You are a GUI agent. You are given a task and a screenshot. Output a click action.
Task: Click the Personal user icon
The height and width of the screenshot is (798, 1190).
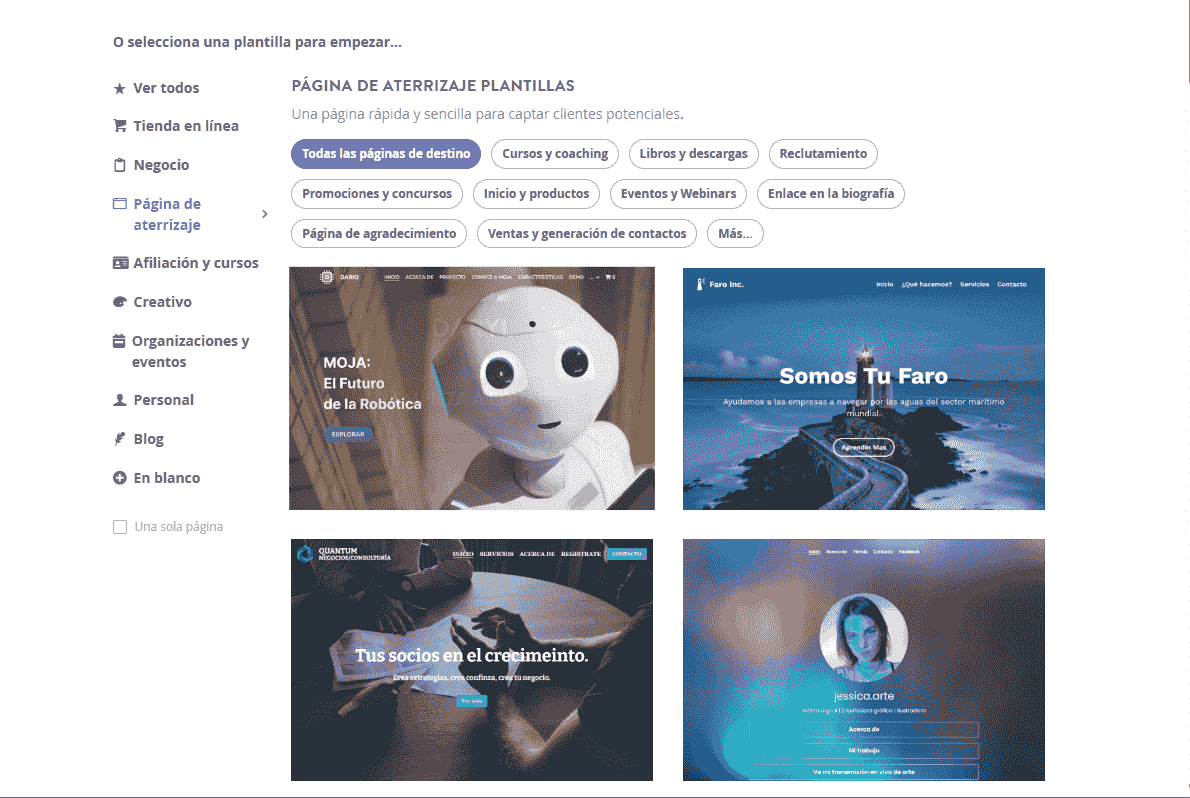(x=119, y=399)
